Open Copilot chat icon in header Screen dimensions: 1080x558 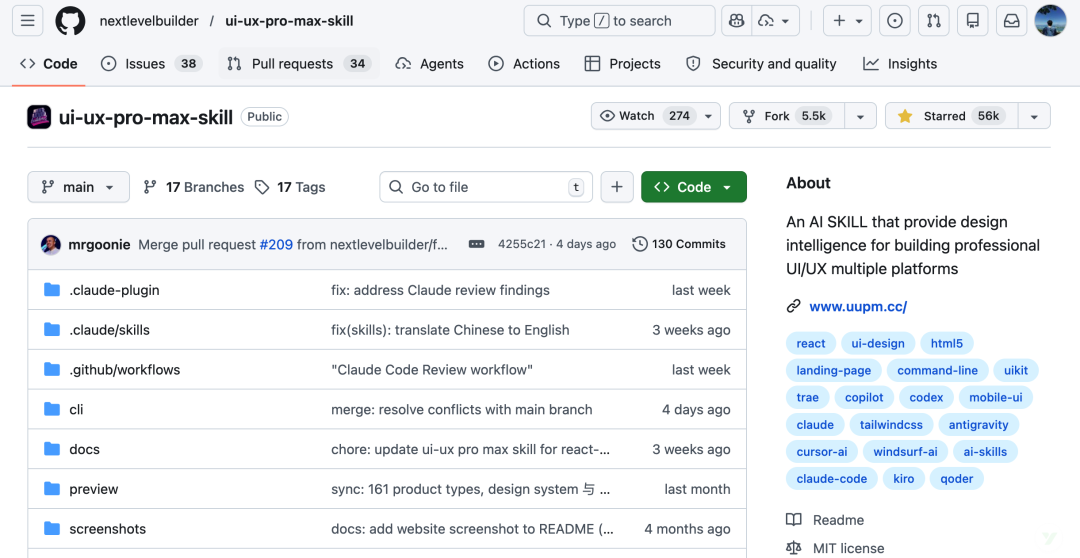pos(736,21)
